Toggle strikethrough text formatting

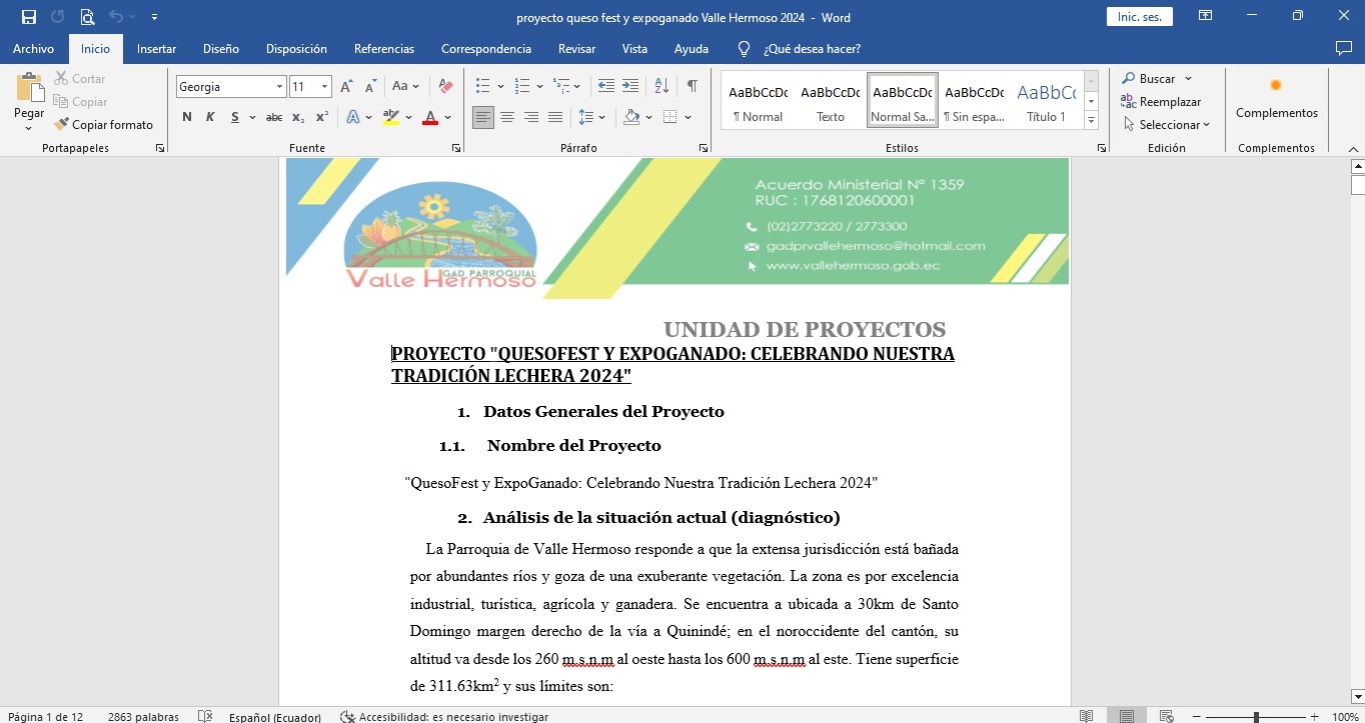[273, 117]
